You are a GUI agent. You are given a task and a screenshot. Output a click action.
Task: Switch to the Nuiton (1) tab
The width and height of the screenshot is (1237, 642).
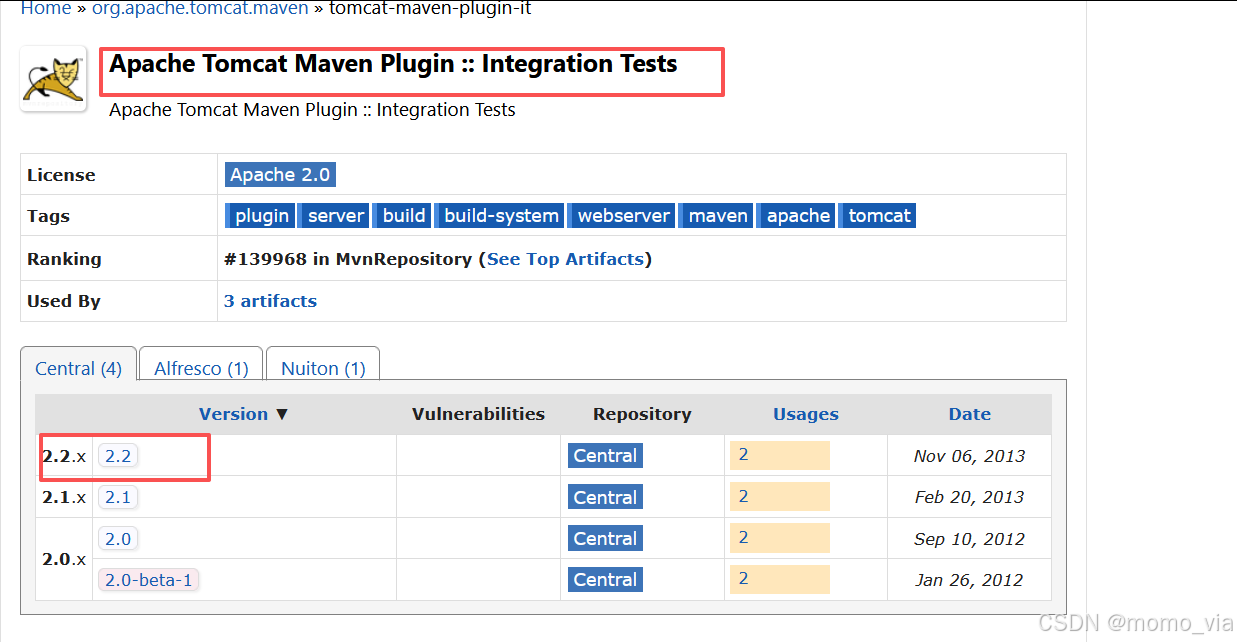(323, 368)
